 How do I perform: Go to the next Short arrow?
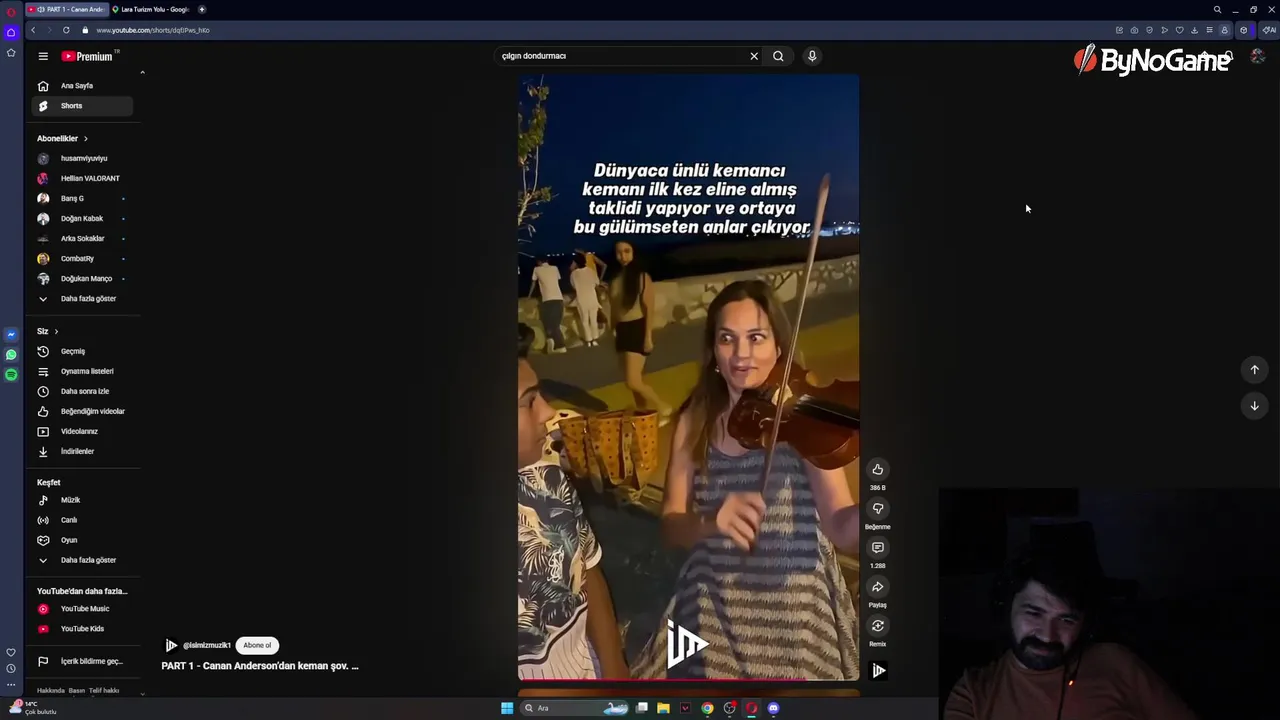pyautogui.click(x=1254, y=406)
